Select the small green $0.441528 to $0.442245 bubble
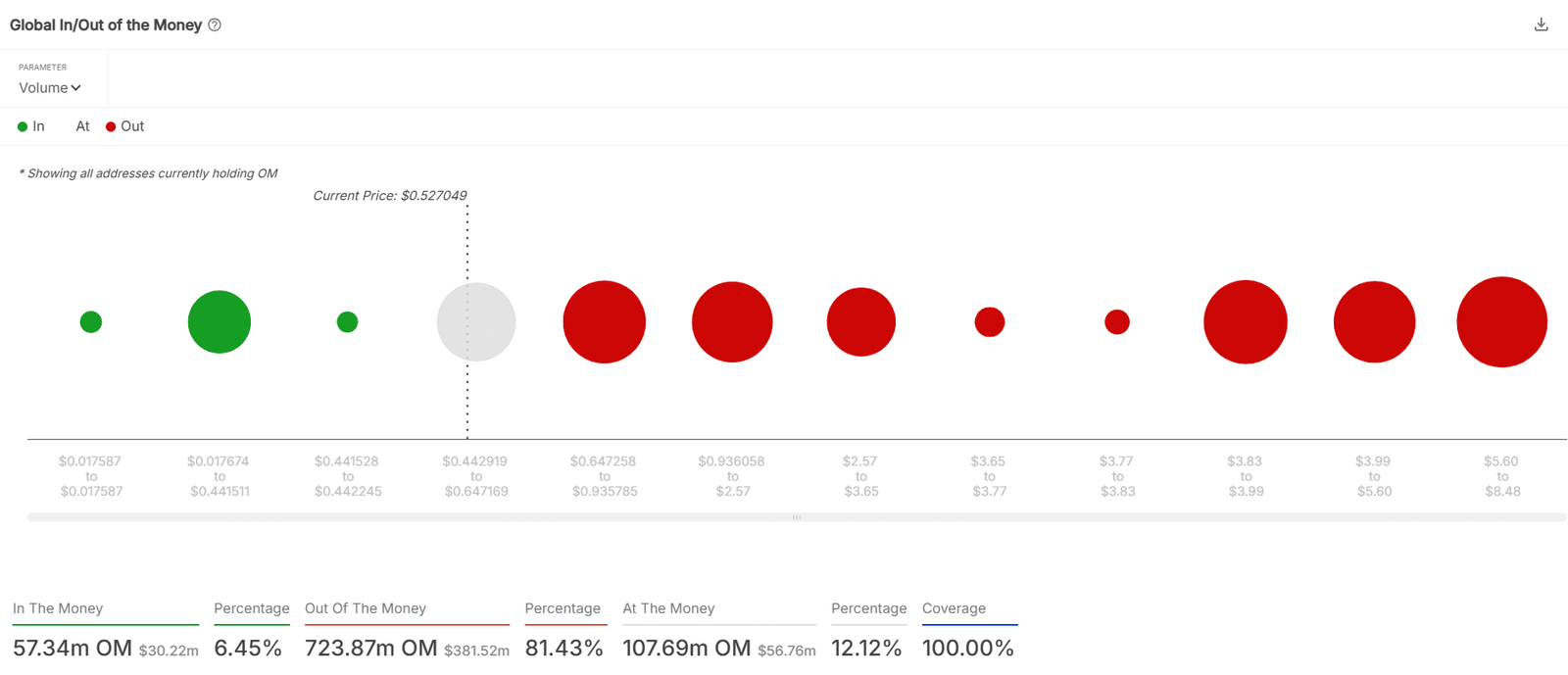This screenshot has height=675, width=1568. coord(347,321)
